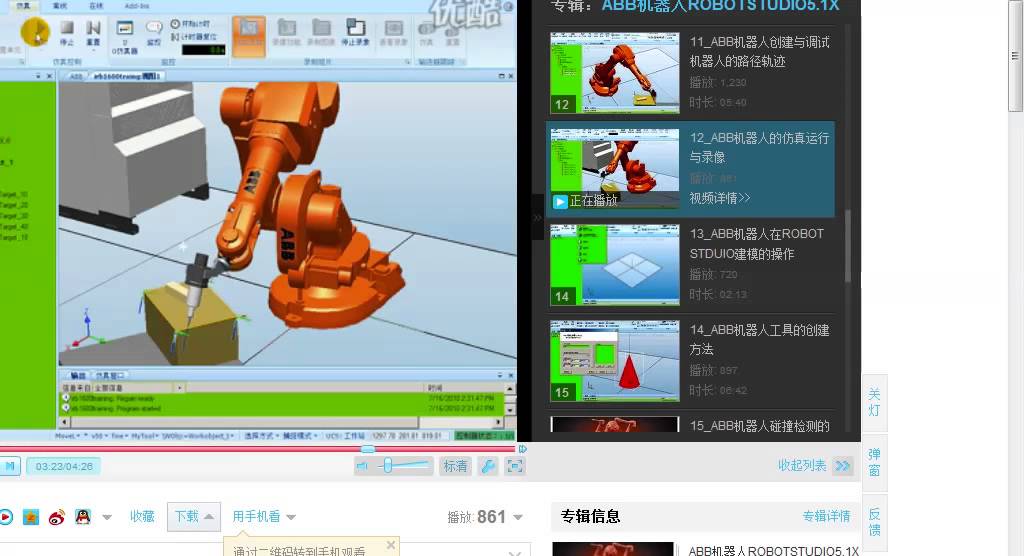This screenshot has width=1024, height=556.
Task: Open 专辑详情 album details link
Action: (x=826, y=516)
